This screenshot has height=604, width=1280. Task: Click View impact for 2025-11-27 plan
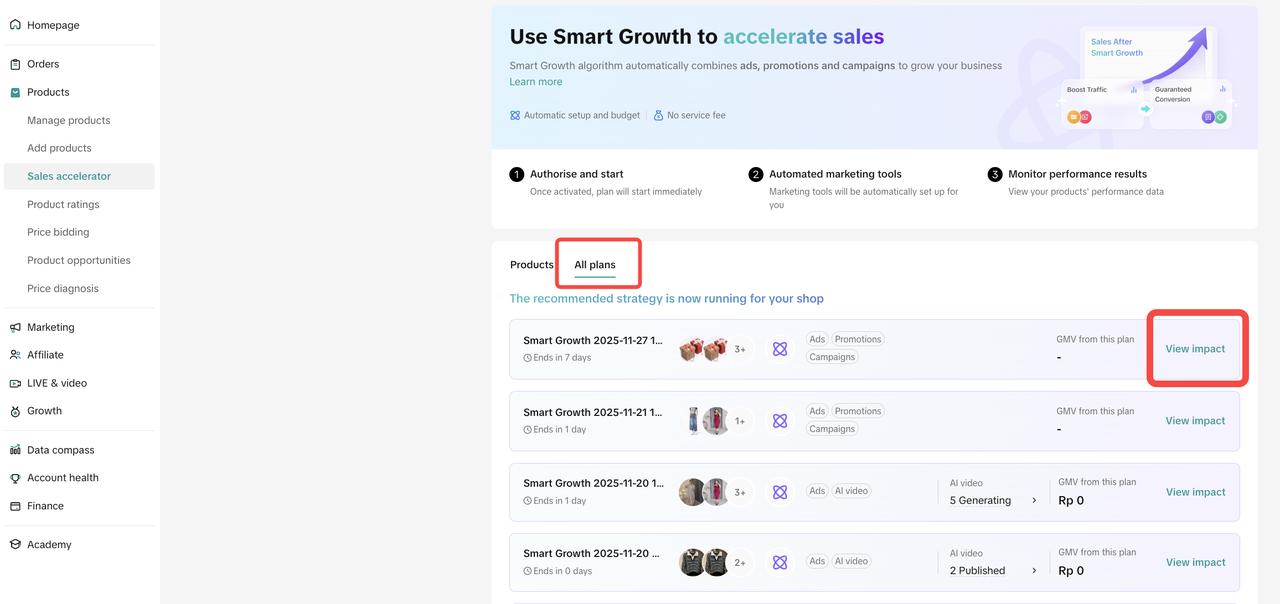pyautogui.click(x=1195, y=349)
